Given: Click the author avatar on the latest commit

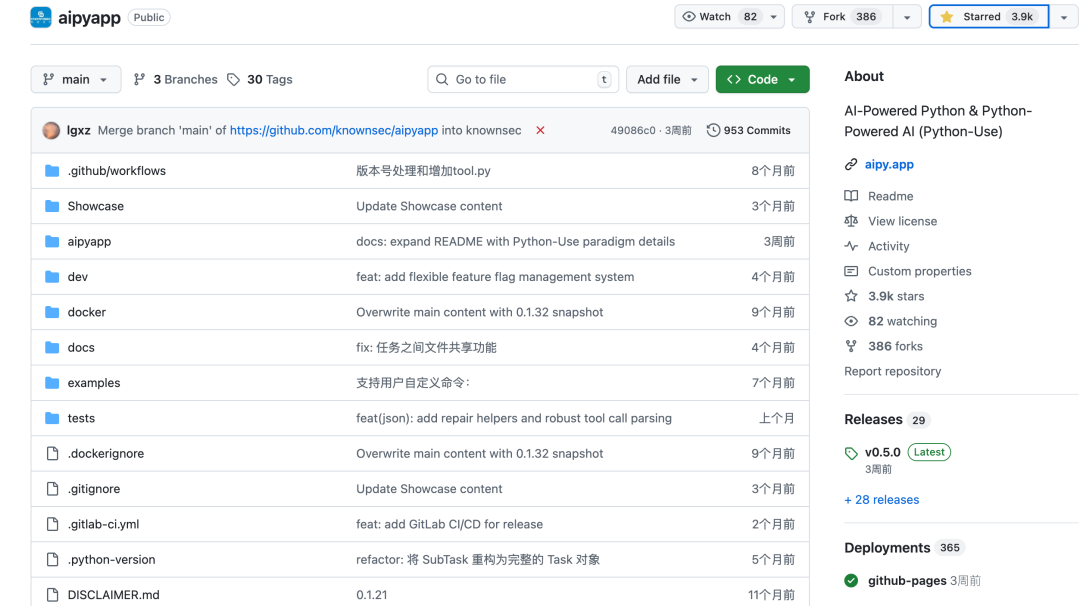Looking at the screenshot, I should (x=51, y=130).
